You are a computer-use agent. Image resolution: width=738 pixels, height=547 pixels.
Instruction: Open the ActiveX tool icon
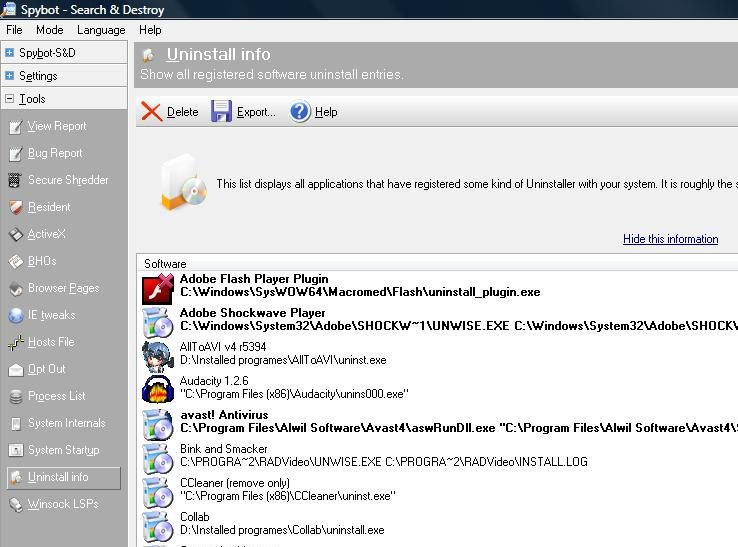pyautogui.click(x=15, y=234)
